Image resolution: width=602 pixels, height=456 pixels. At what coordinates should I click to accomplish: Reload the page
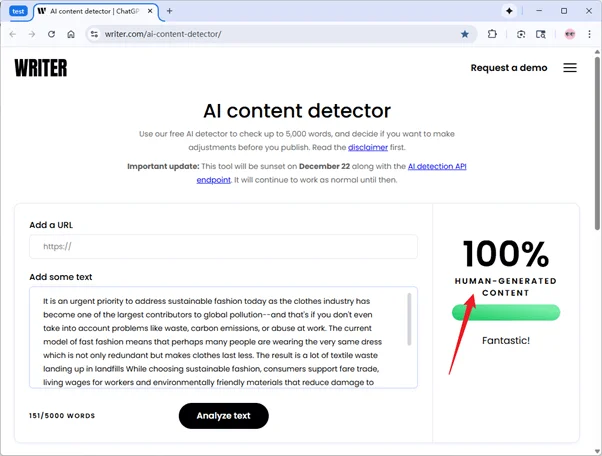click(51, 34)
